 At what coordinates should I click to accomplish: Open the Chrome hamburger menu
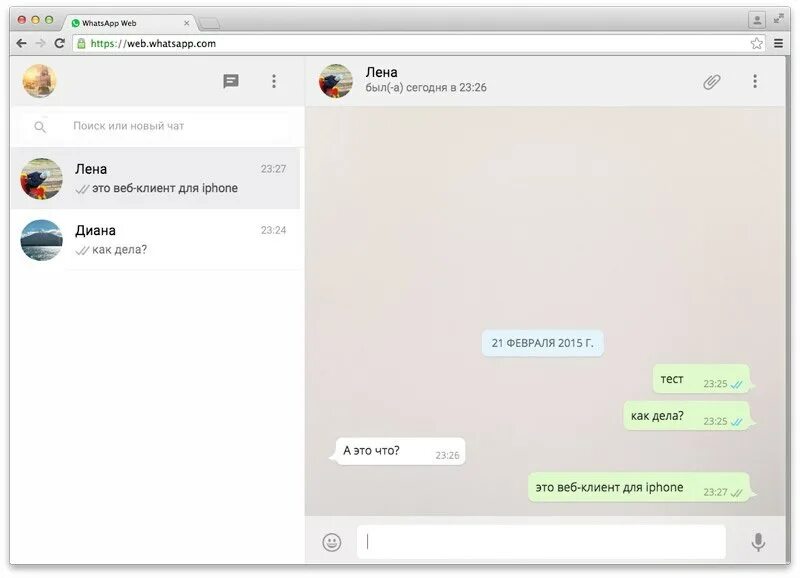click(779, 43)
